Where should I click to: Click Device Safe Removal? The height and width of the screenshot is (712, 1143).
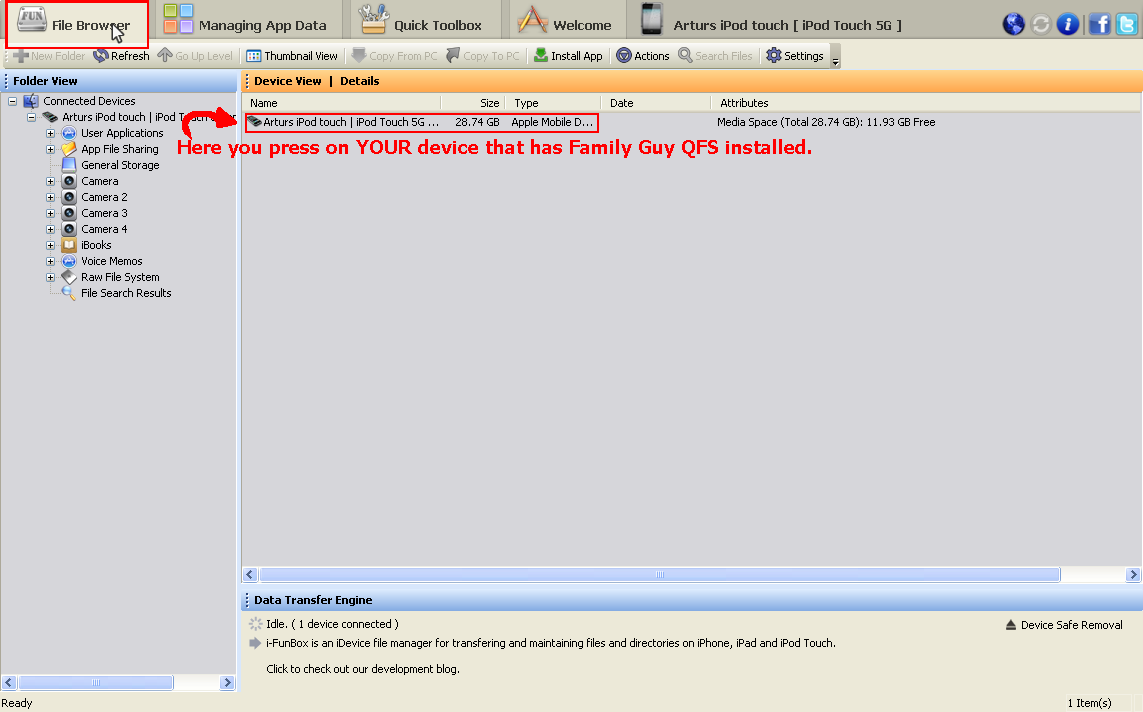(1064, 625)
